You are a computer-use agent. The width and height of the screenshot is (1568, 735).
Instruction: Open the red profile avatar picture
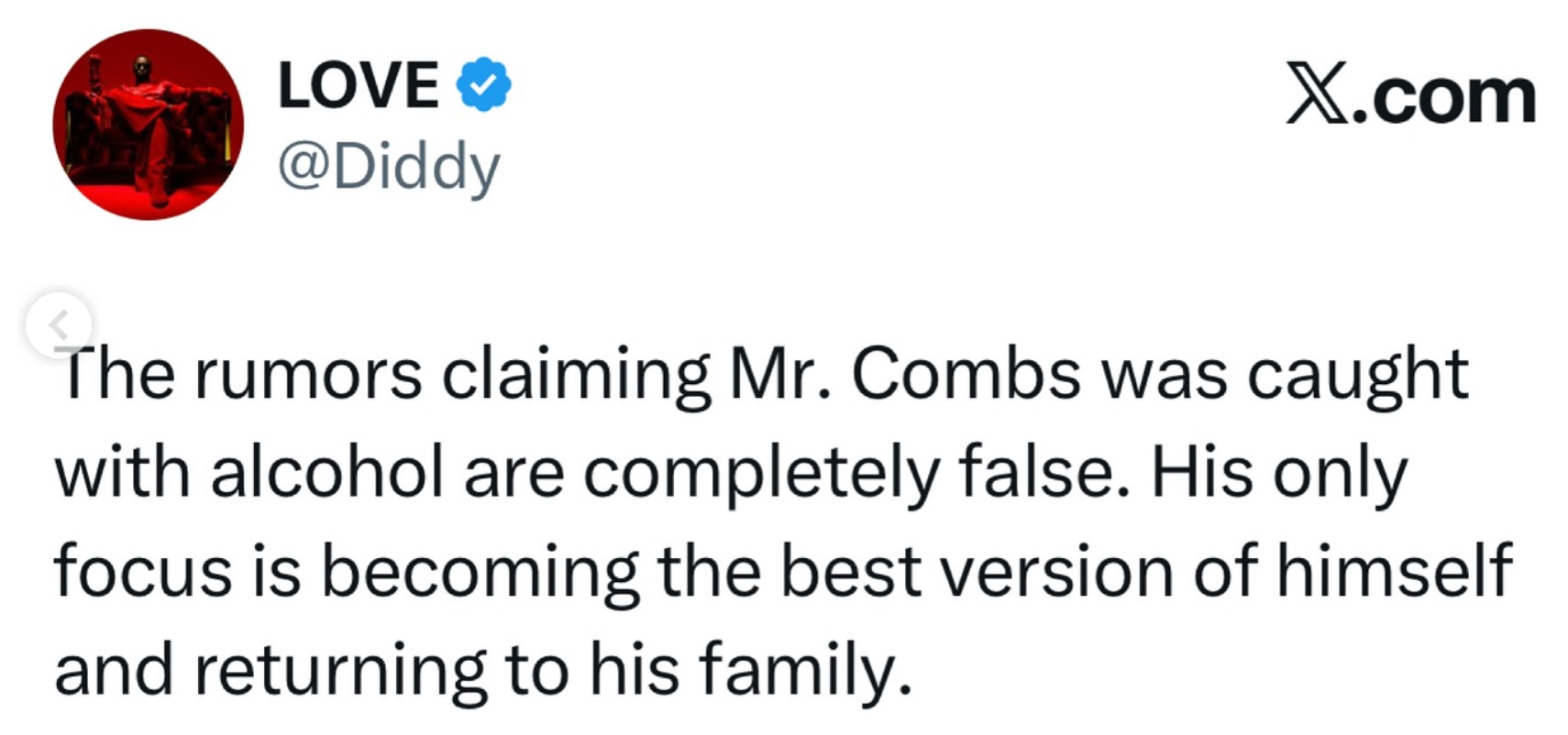(x=149, y=125)
